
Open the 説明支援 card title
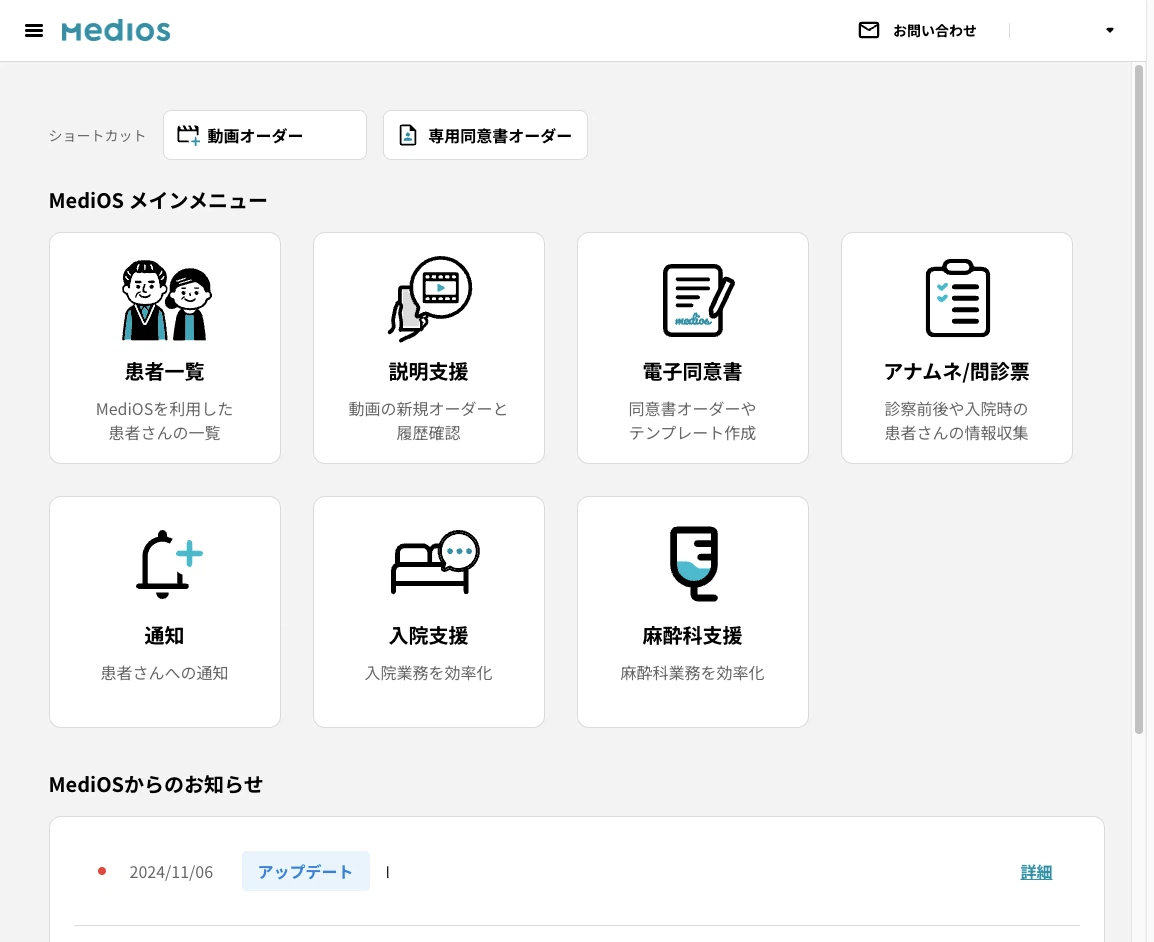point(429,372)
